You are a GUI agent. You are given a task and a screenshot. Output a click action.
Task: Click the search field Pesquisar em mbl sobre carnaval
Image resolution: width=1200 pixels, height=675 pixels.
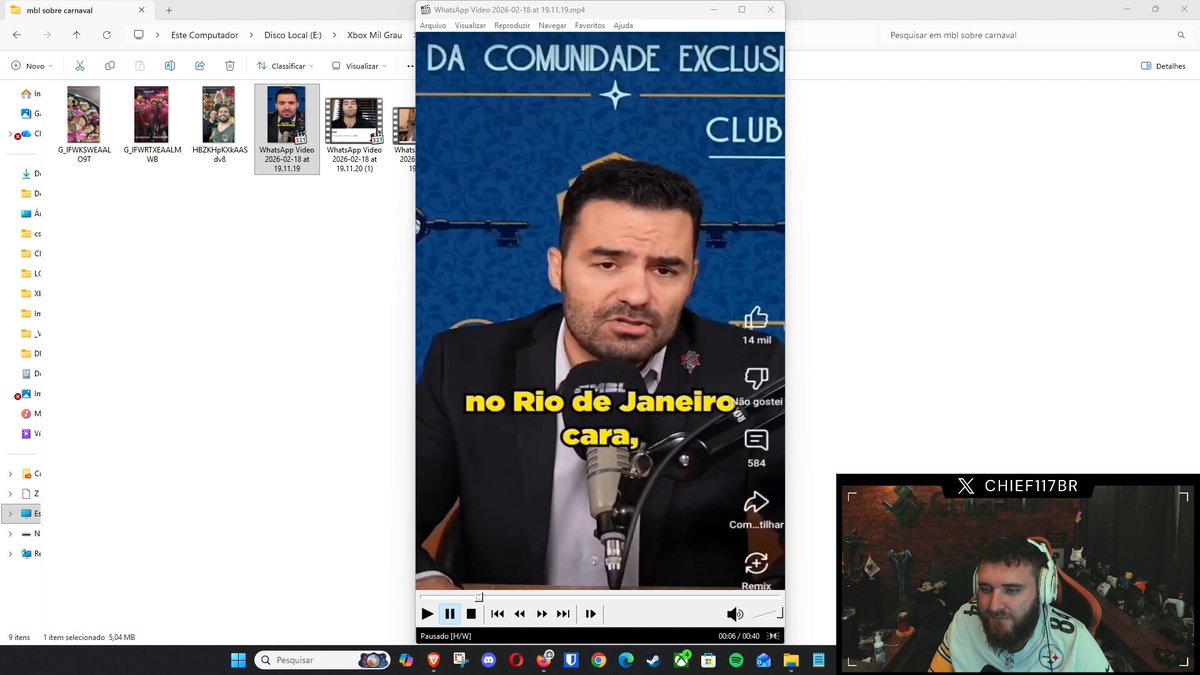pyautogui.click(x=1035, y=35)
